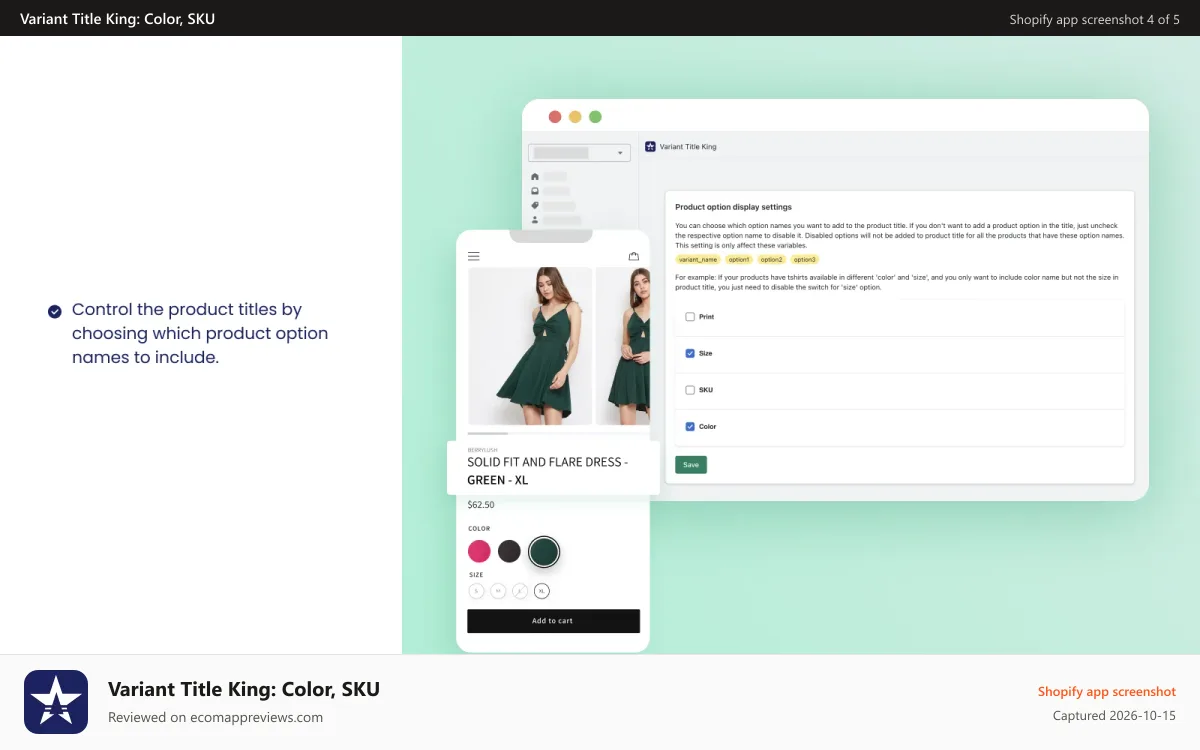Click the option3 variable tag
1200x750 pixels.
click(x=805, y=260)
